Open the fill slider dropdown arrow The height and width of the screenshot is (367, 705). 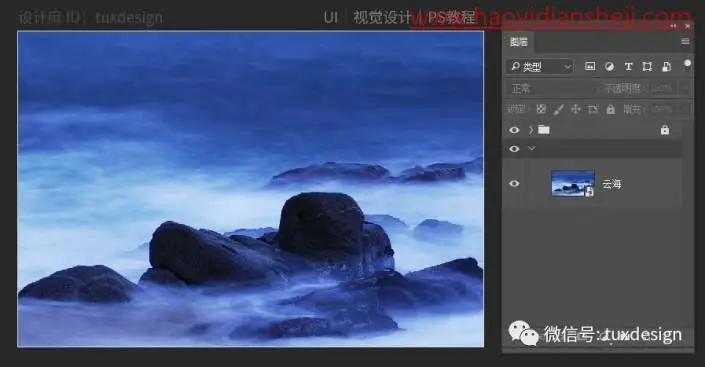tap(685, 109)
